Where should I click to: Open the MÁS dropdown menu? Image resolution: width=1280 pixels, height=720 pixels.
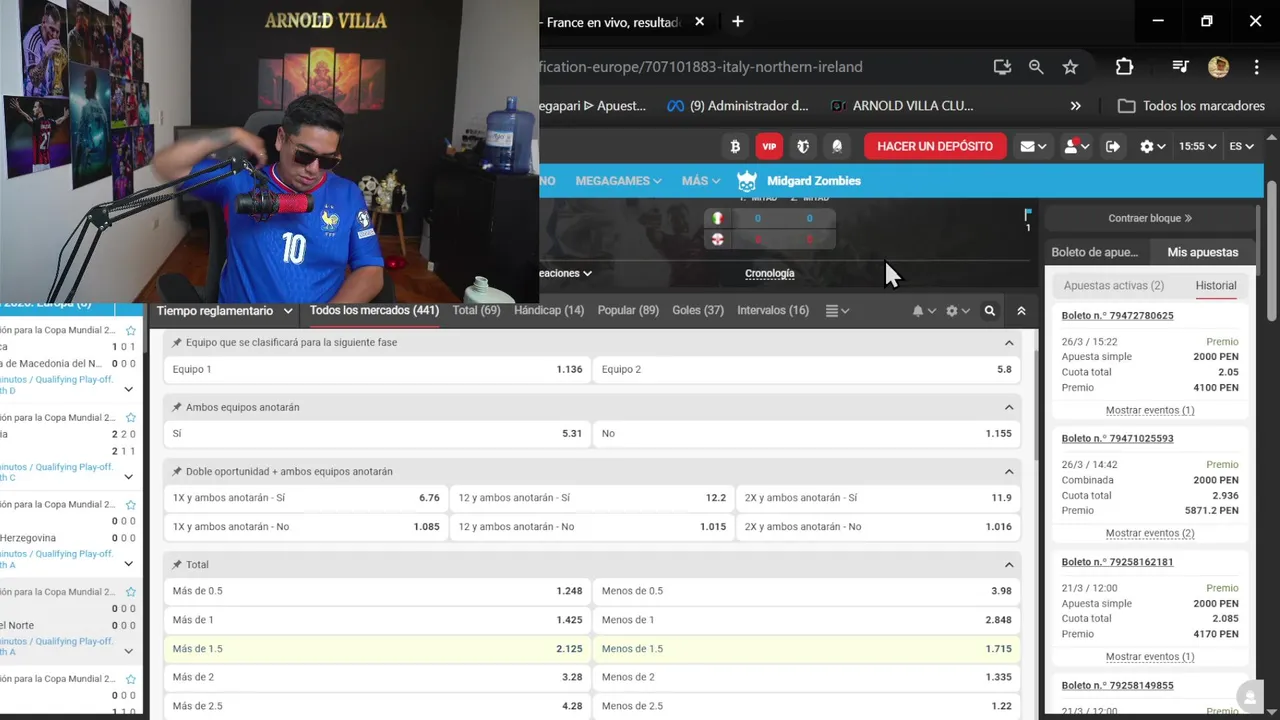701,181
